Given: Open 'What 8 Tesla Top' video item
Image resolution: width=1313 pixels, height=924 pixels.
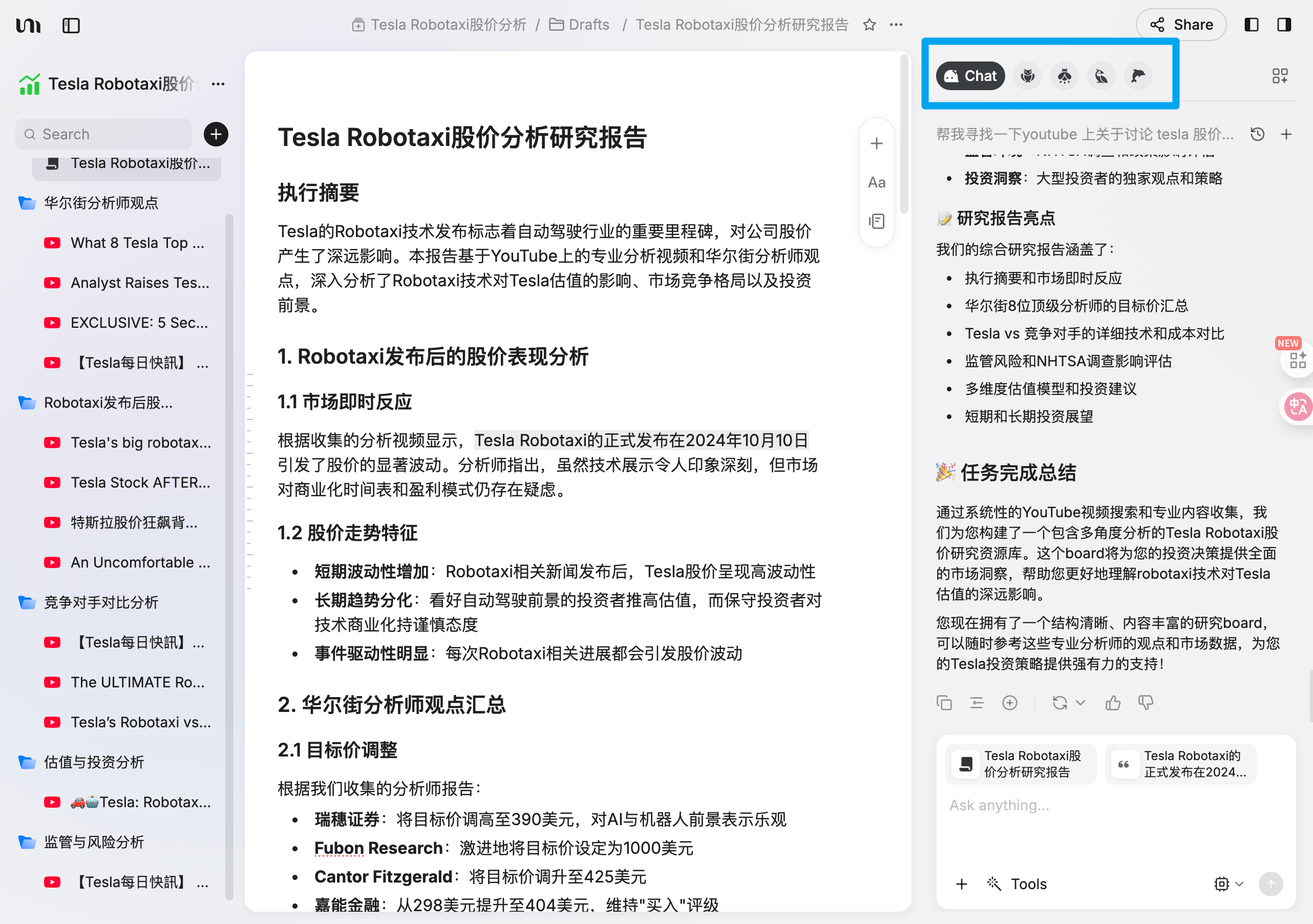Looking at the screenshot, I should click(126, 243).
